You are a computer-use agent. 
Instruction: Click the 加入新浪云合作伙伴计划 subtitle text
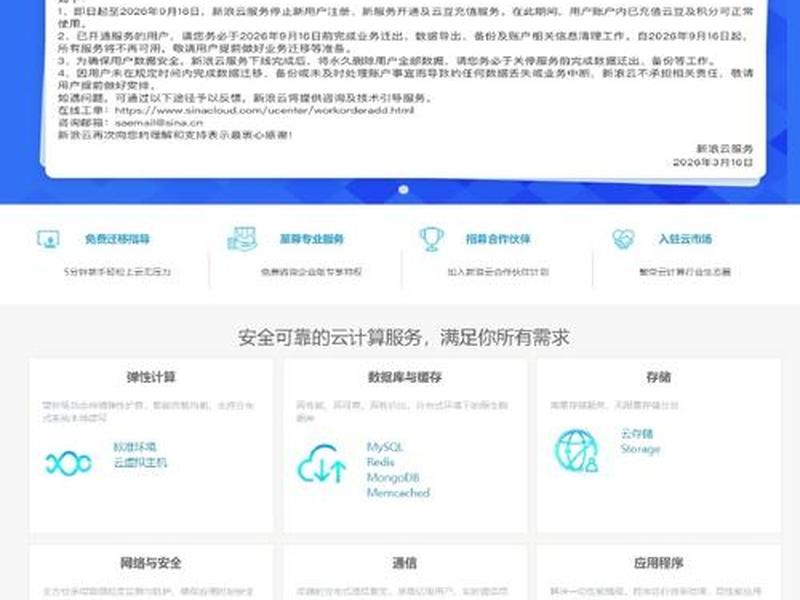click(x=498, y=272)
